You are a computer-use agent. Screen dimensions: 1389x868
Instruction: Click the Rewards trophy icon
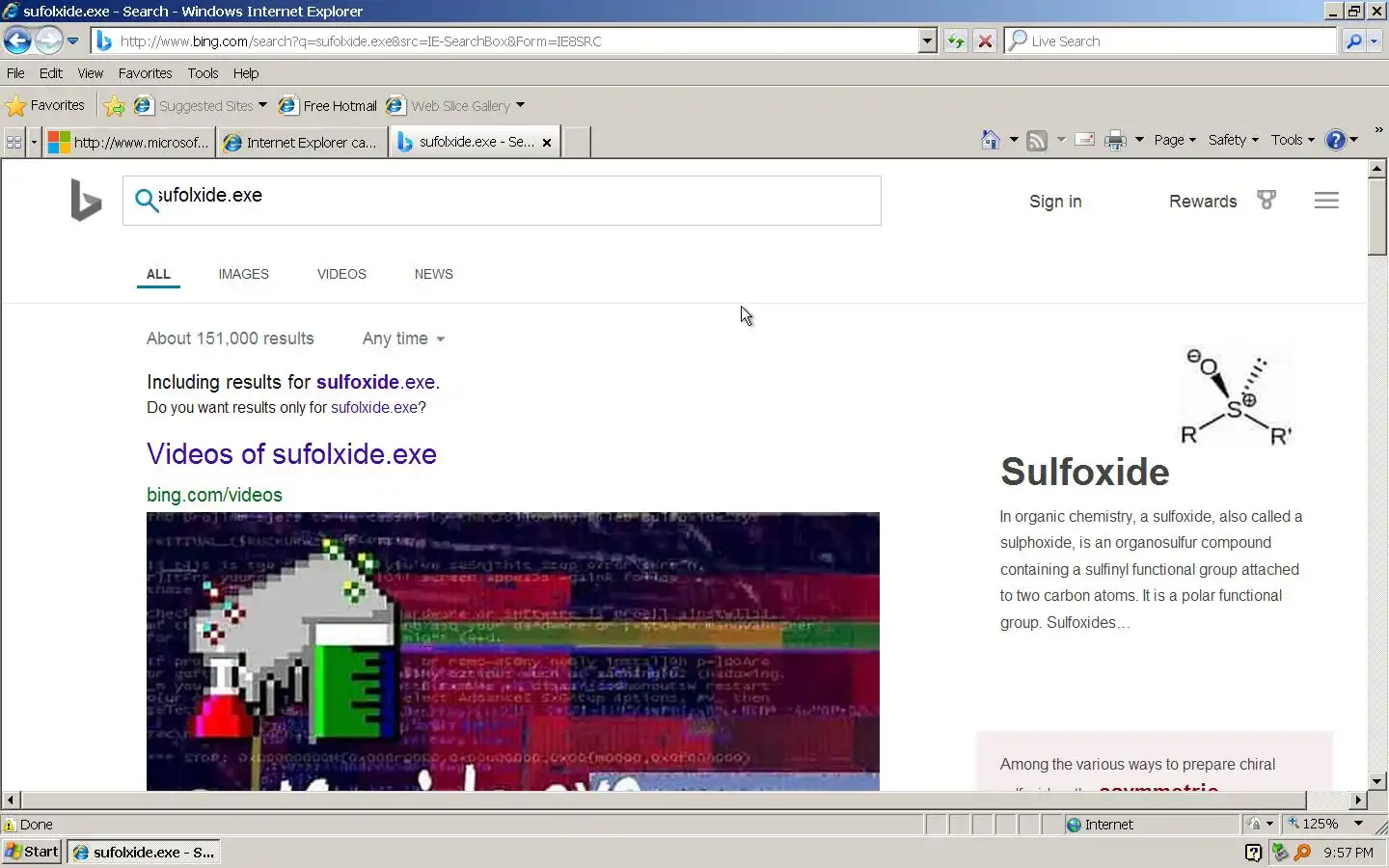1266,200
